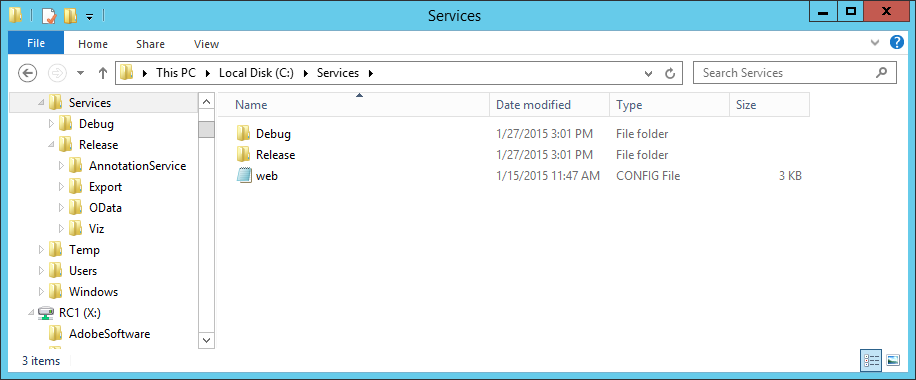Click the search magnifier icon
916x380 pixels.
click(882, 73)
